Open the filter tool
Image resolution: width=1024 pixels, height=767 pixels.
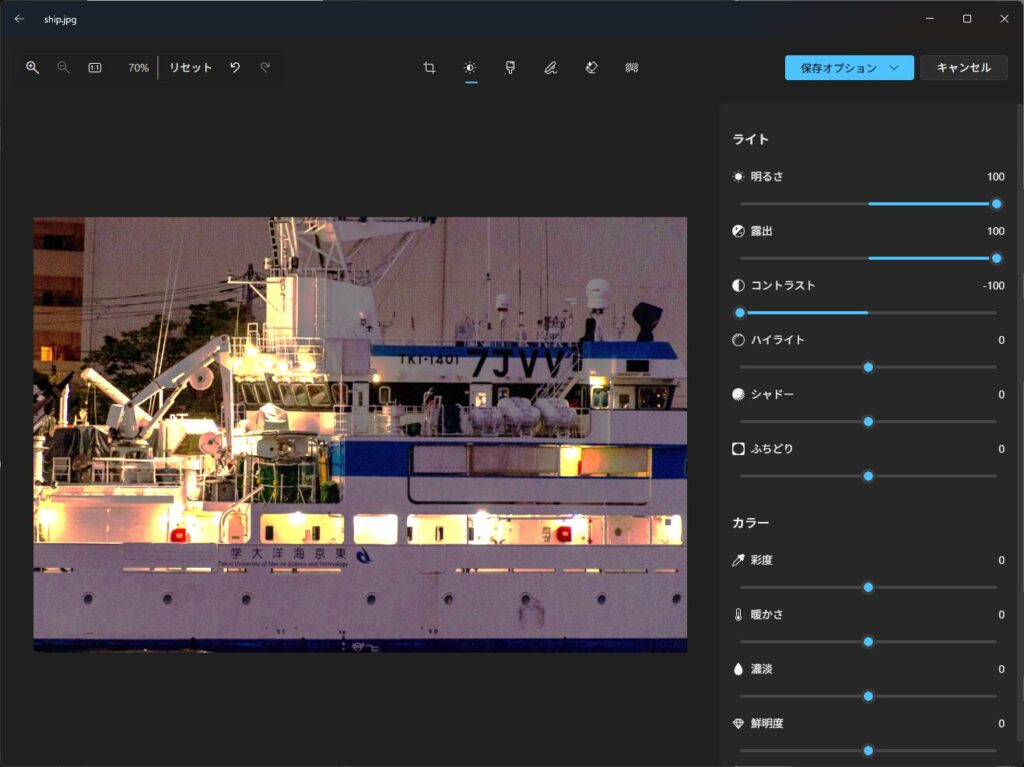coord(510,67)
